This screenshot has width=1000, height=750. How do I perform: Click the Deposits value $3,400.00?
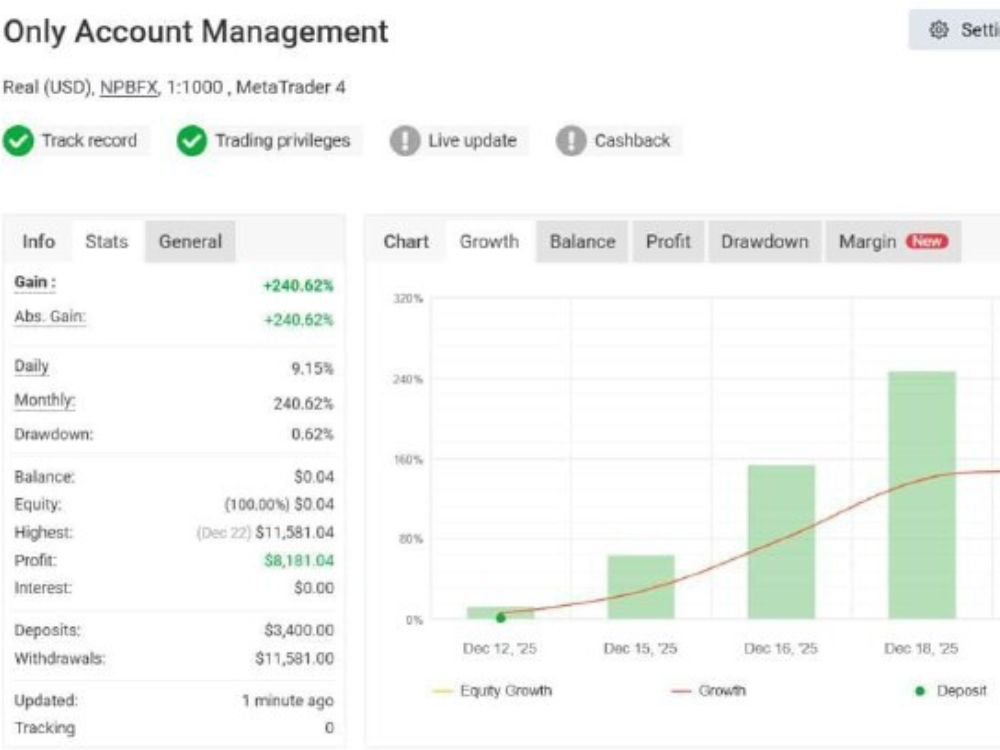tap(299, 630)
